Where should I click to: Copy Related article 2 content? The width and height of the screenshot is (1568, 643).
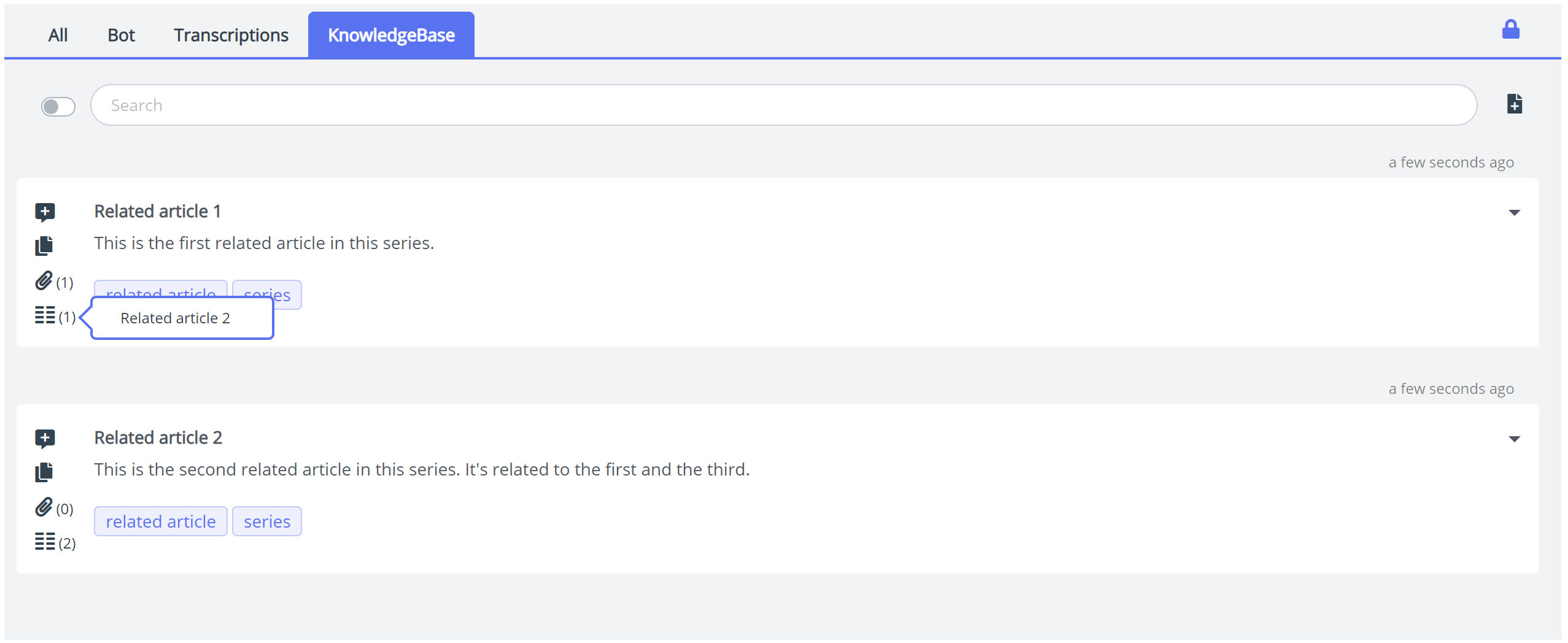pos(44,472)
